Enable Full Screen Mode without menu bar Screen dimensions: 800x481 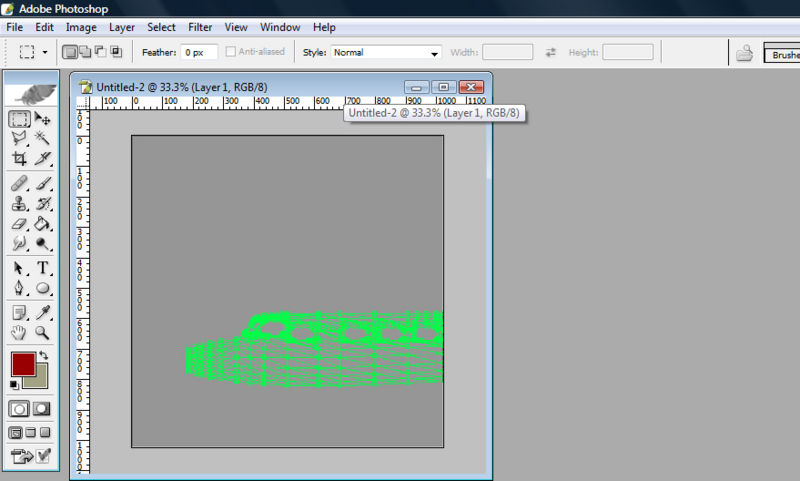pyautogui.click(x=45, y=433)
